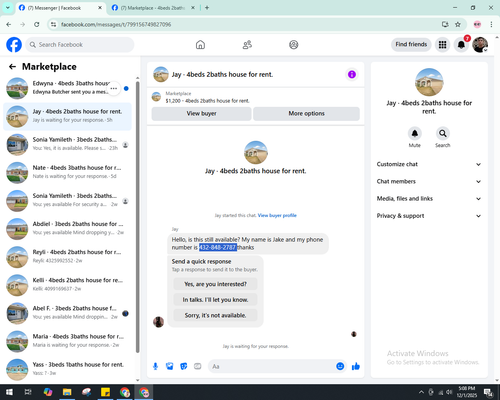Open Sonia Yamileth conversation from 2w ago
Image resolution: width=500 pixels, height=400 pixels.
[68, 201]
